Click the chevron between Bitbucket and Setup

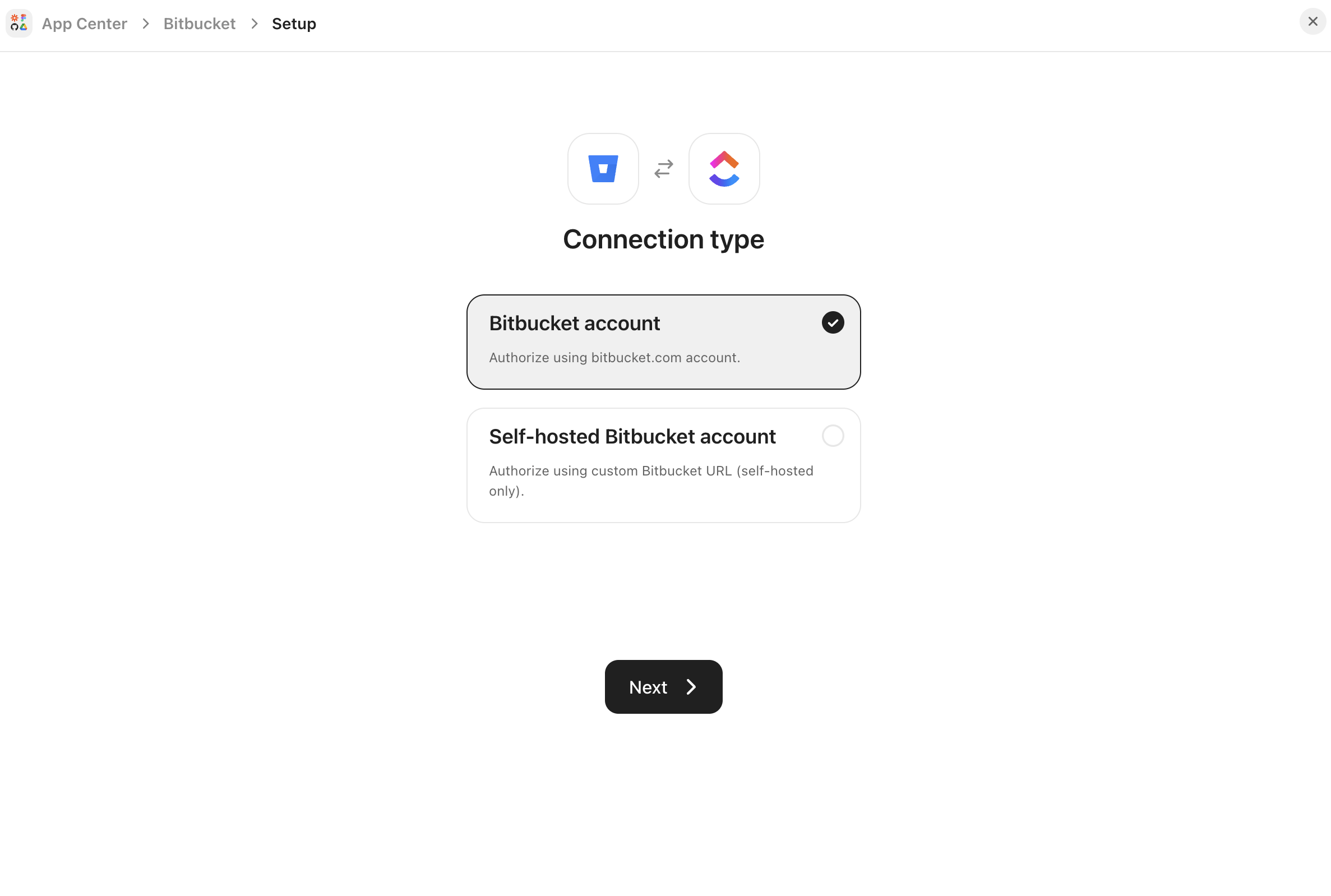[253, 24]
